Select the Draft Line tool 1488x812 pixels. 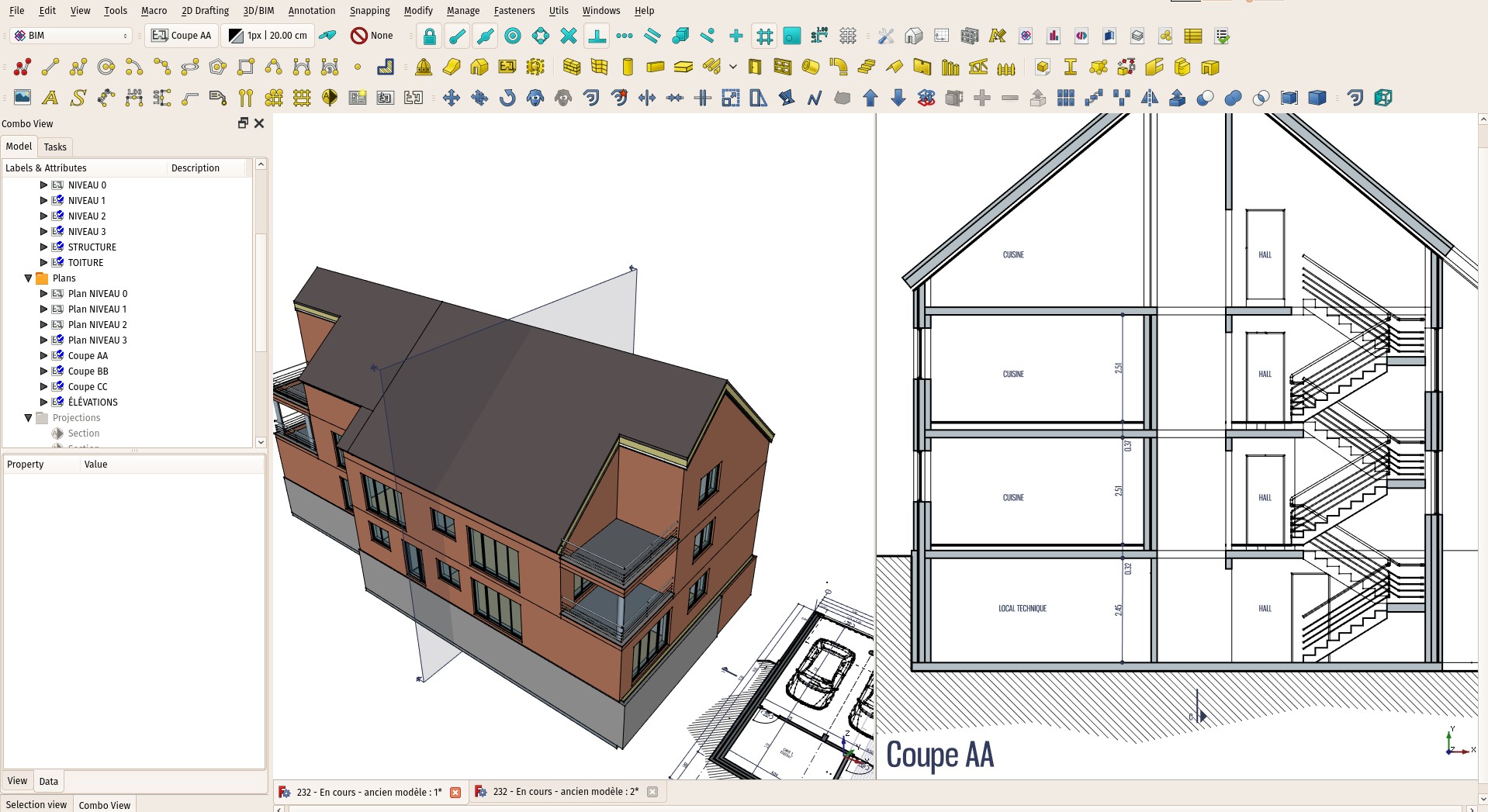click(x=50, y=67)
